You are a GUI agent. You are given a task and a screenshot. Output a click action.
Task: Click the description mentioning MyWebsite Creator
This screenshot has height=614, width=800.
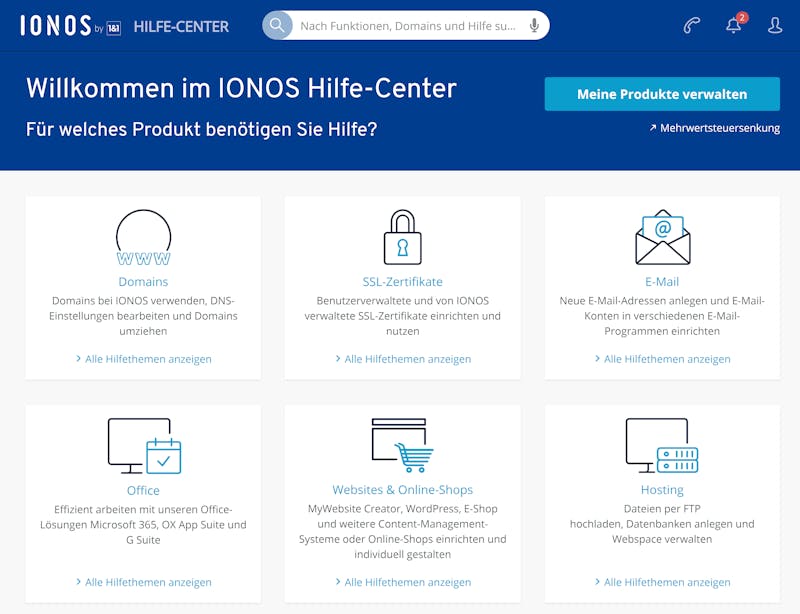[403, 531]
